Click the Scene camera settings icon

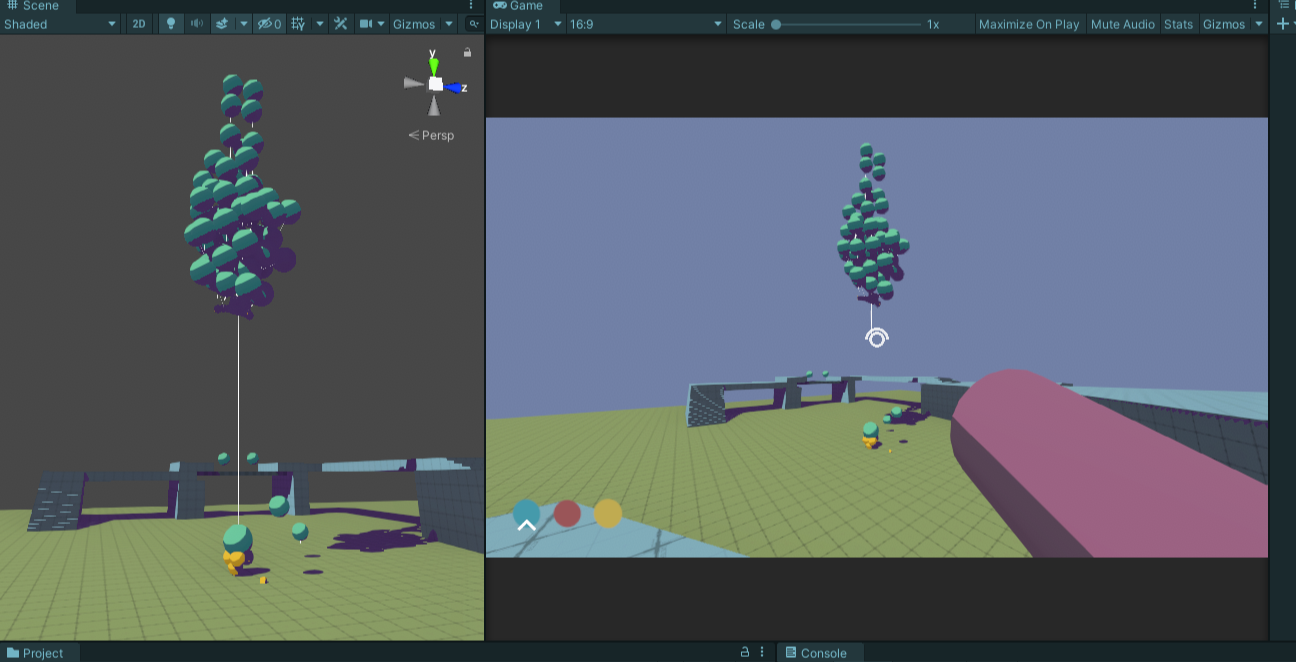[x=366, y=24]
